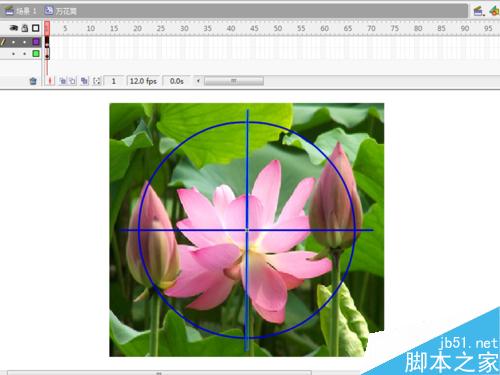Screen dimensions: 500x375
Task: Click frame 75 on the timeline ruler
Action: pyautogui.click(x=395, y=29)
